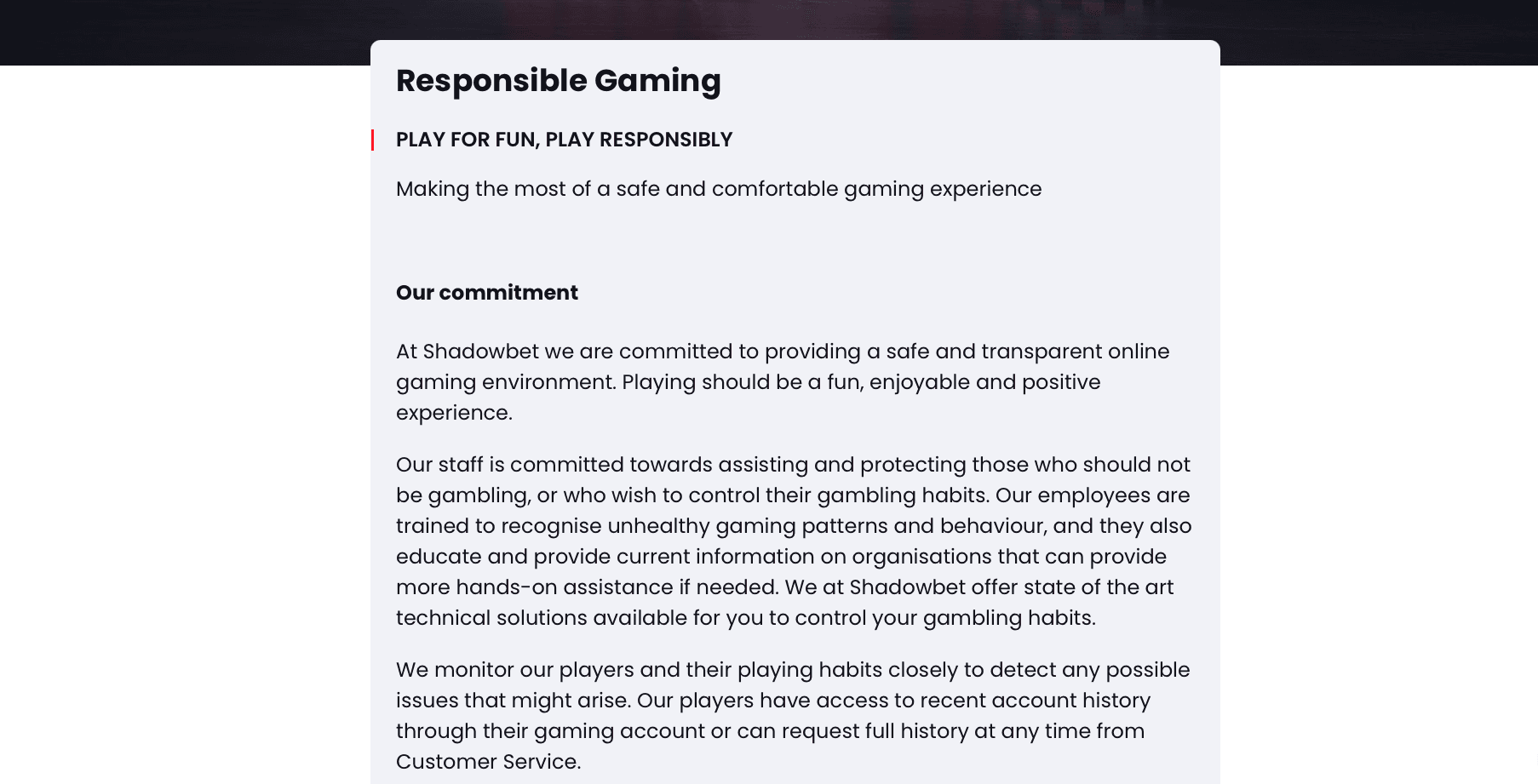This screenshot has height=784, width=1538.
Task: Click the lone word 'experience.' ending first paragraph
Action: [x=454, y=413]
